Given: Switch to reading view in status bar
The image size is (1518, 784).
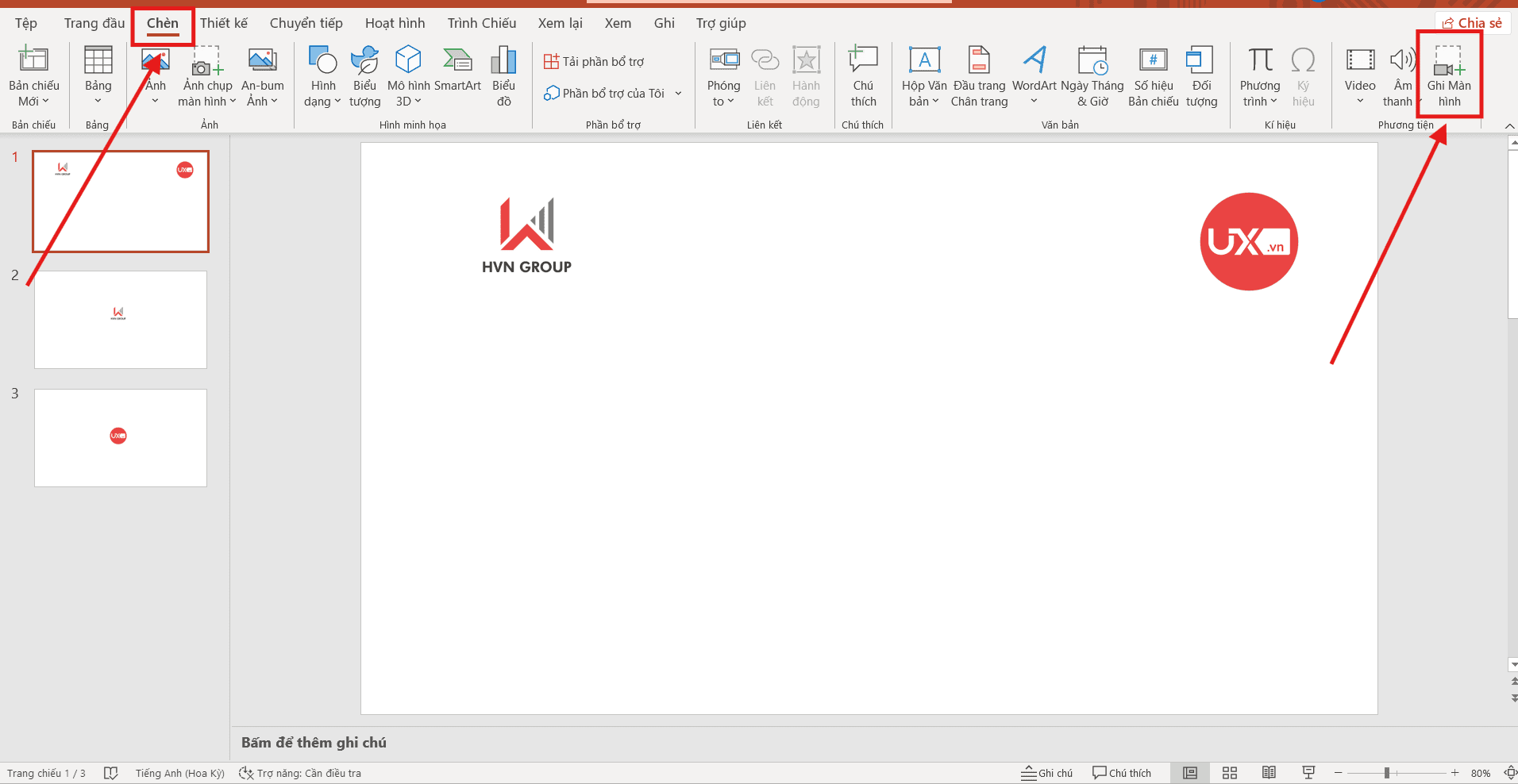Looking at the screenshot, I should (1269, 773).
